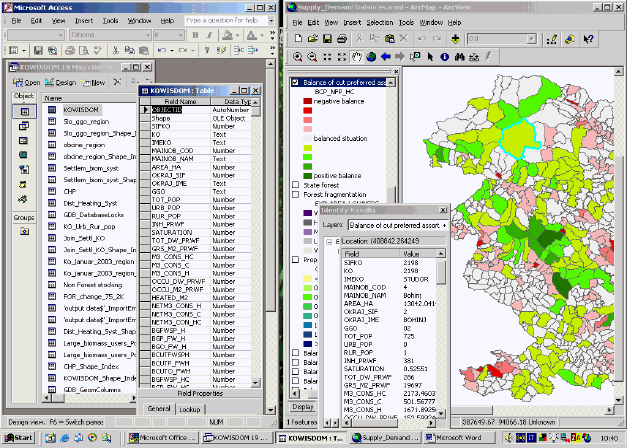The image size is (627, 448).
Task: Click the Type a question for help box
Action: point(220,19)
